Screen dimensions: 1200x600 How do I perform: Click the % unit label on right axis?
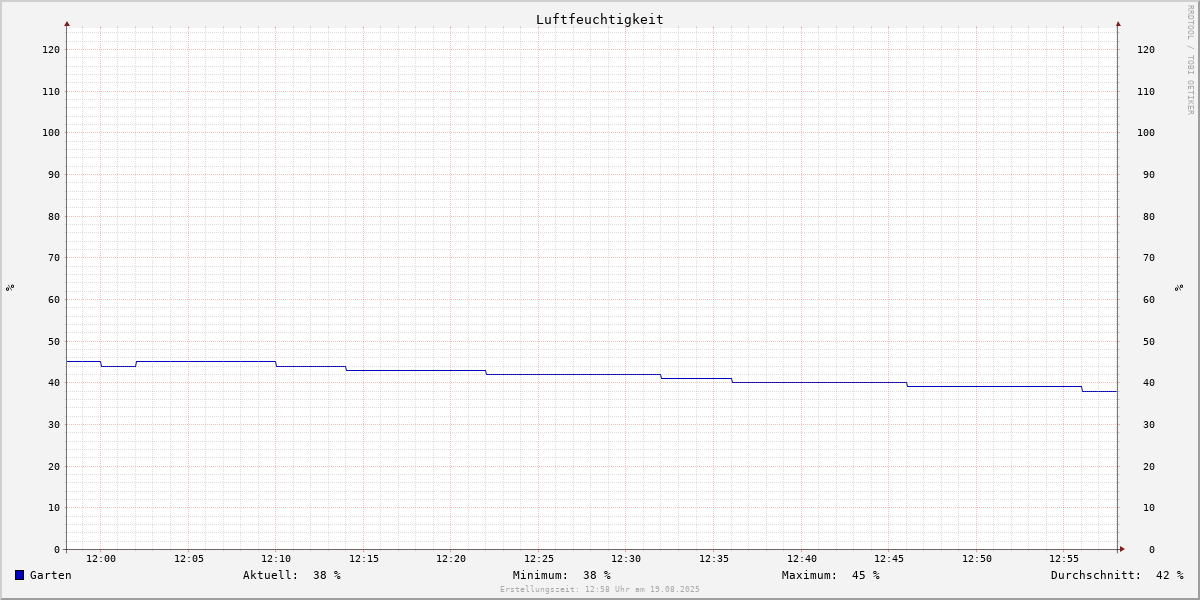tap(1179, 287)
